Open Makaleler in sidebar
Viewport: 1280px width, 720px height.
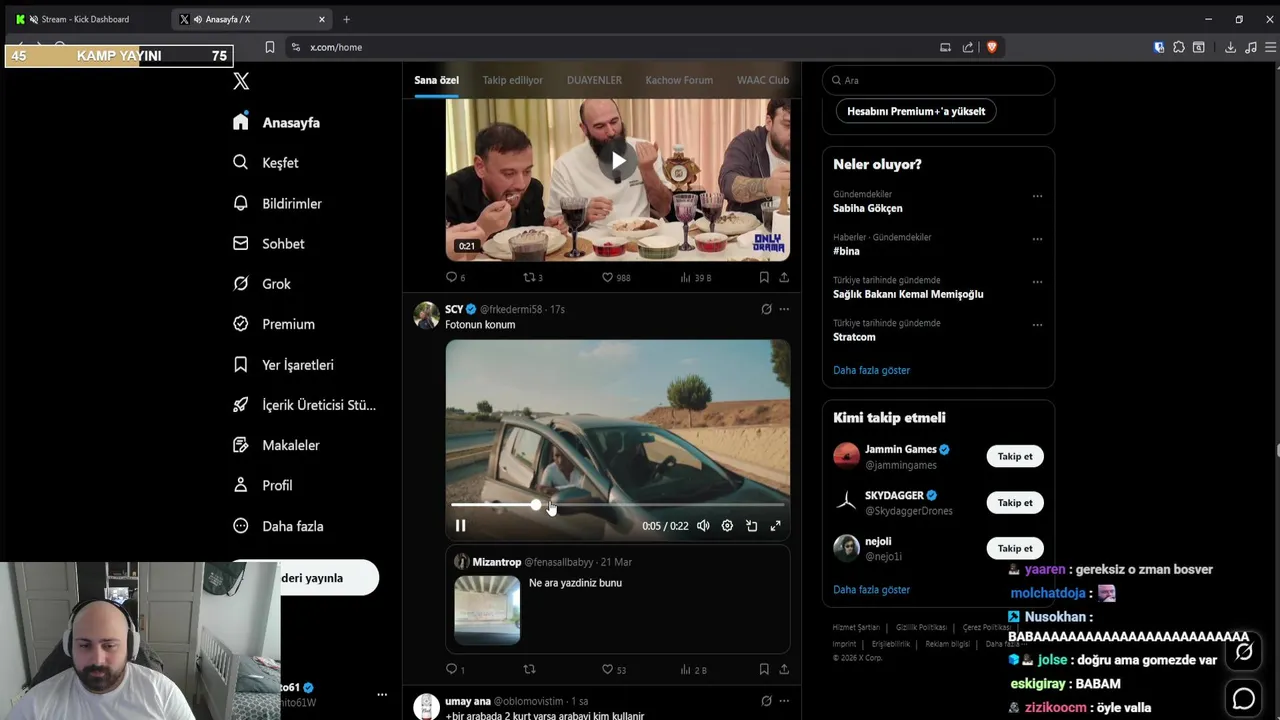tap(276, 445)
